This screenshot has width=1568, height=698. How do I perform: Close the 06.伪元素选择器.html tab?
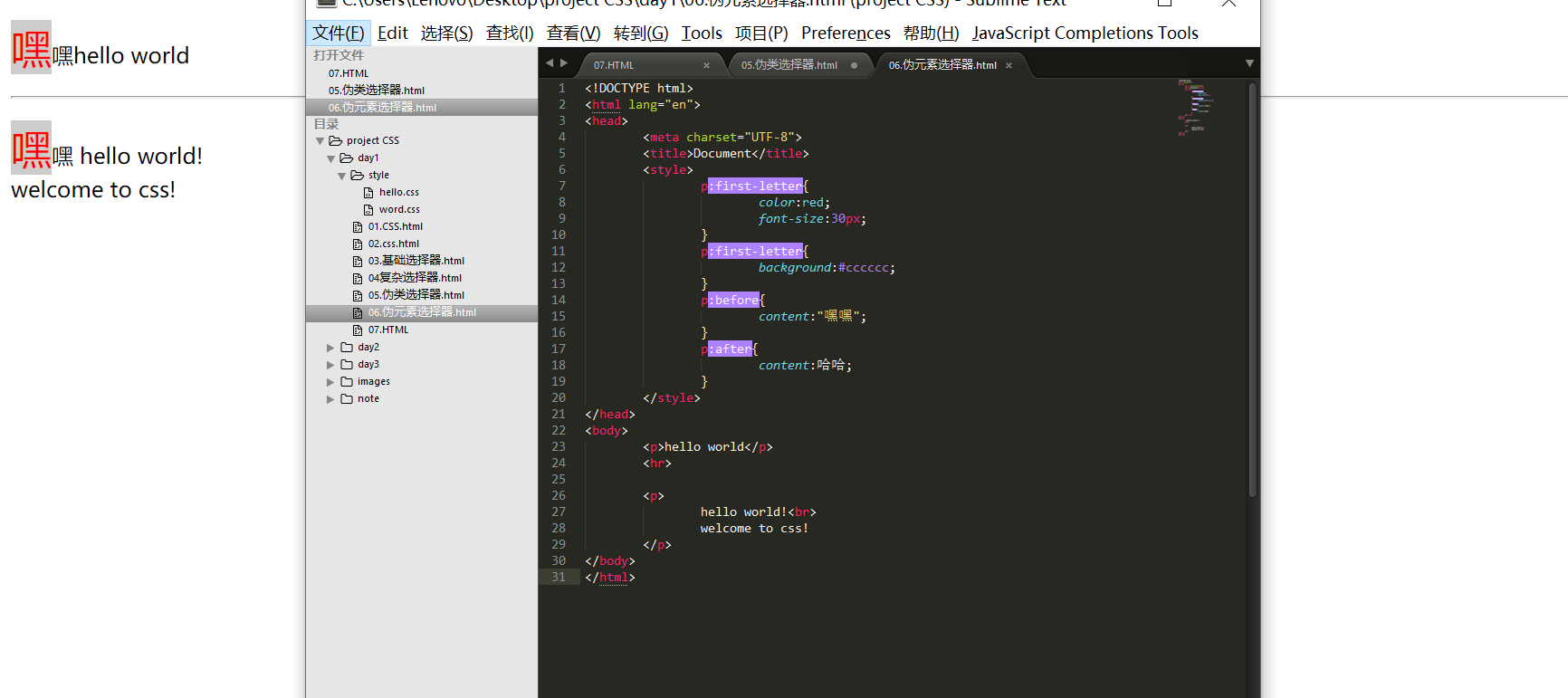(1009, 65)
